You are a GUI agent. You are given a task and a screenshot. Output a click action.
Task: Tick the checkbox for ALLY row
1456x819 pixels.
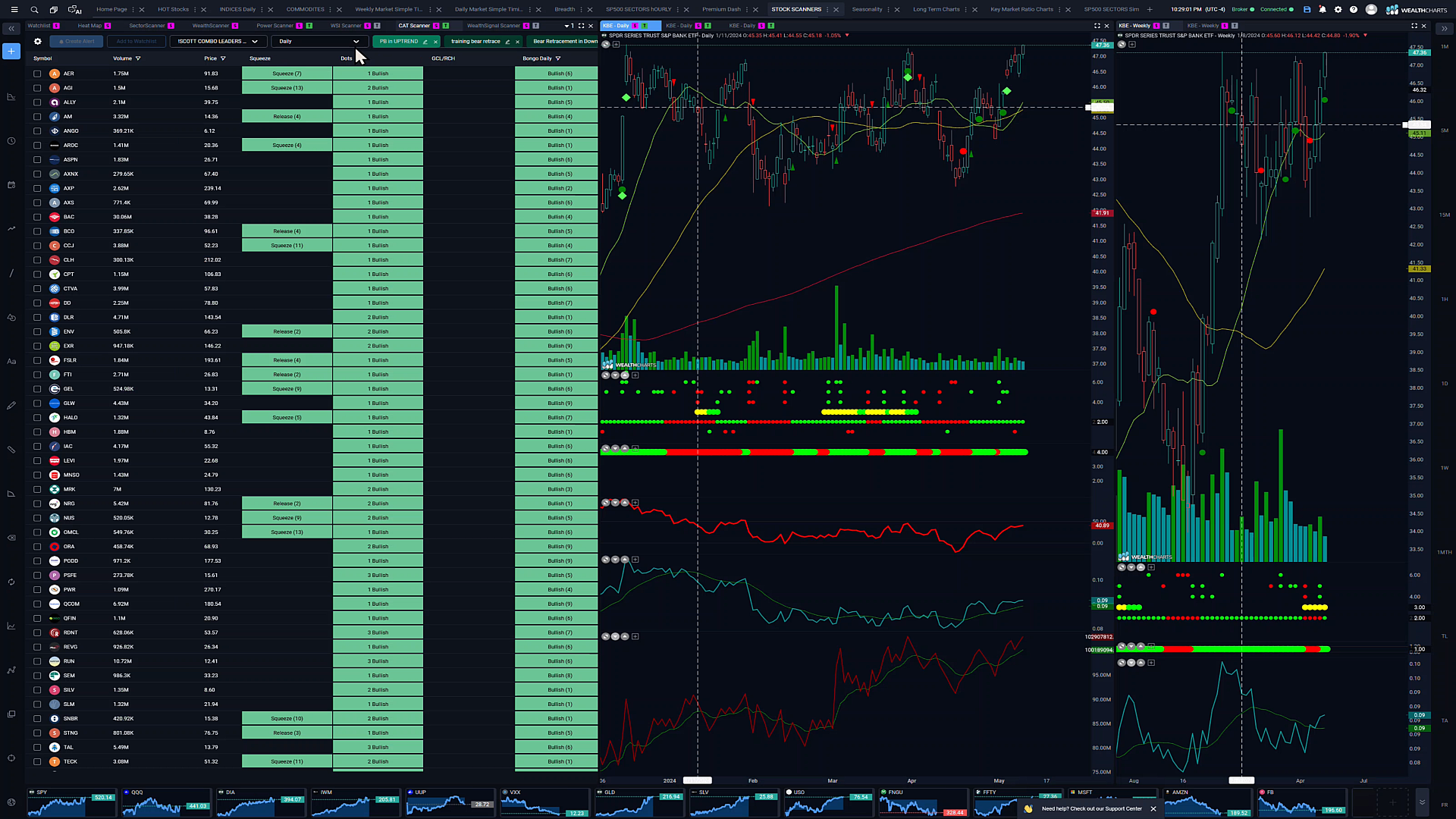point(37,102)
